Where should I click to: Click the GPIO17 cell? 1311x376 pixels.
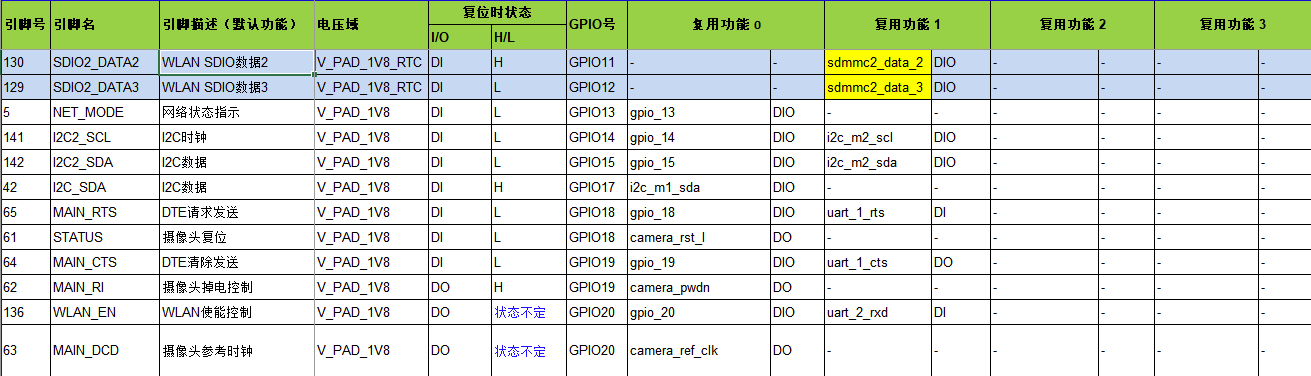pyautogui.click(x=597, y=187)
